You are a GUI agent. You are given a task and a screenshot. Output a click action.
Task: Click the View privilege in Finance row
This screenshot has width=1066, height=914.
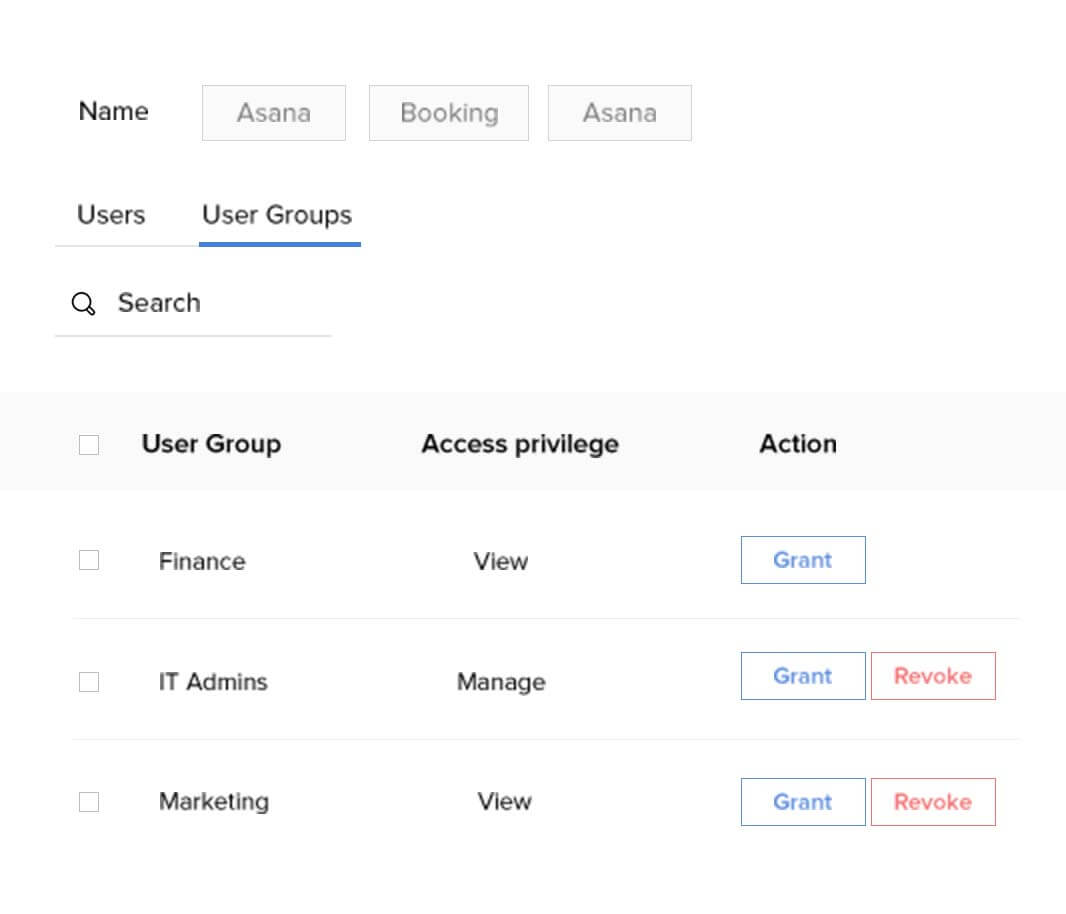tap(500, 561)
